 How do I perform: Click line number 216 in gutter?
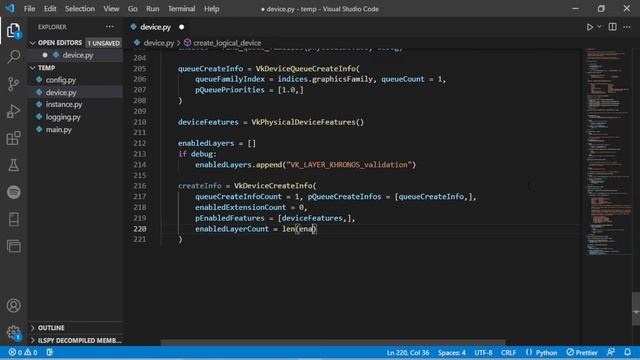click(140, 186)
